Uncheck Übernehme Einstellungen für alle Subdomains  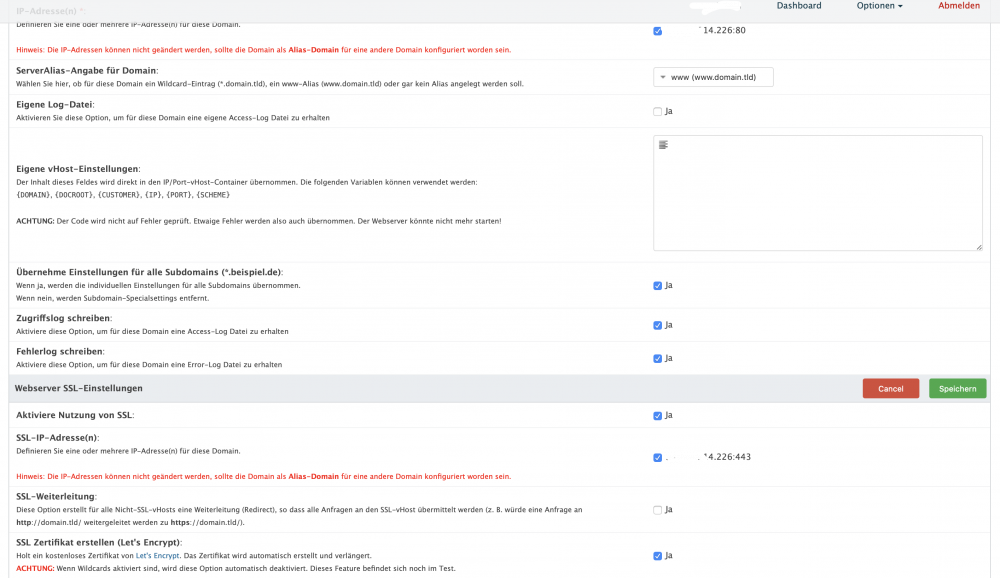click(657, 284)
